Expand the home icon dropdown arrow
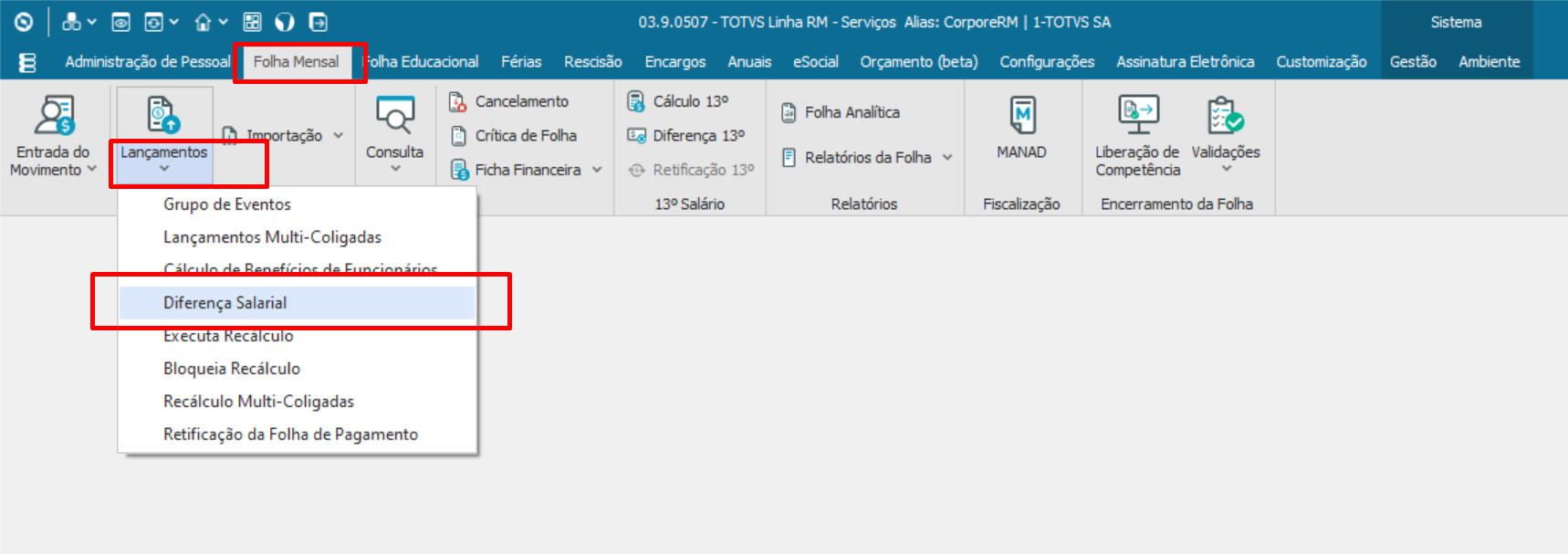The height and width of the screenshot is (554, 1568). [223, 22]
